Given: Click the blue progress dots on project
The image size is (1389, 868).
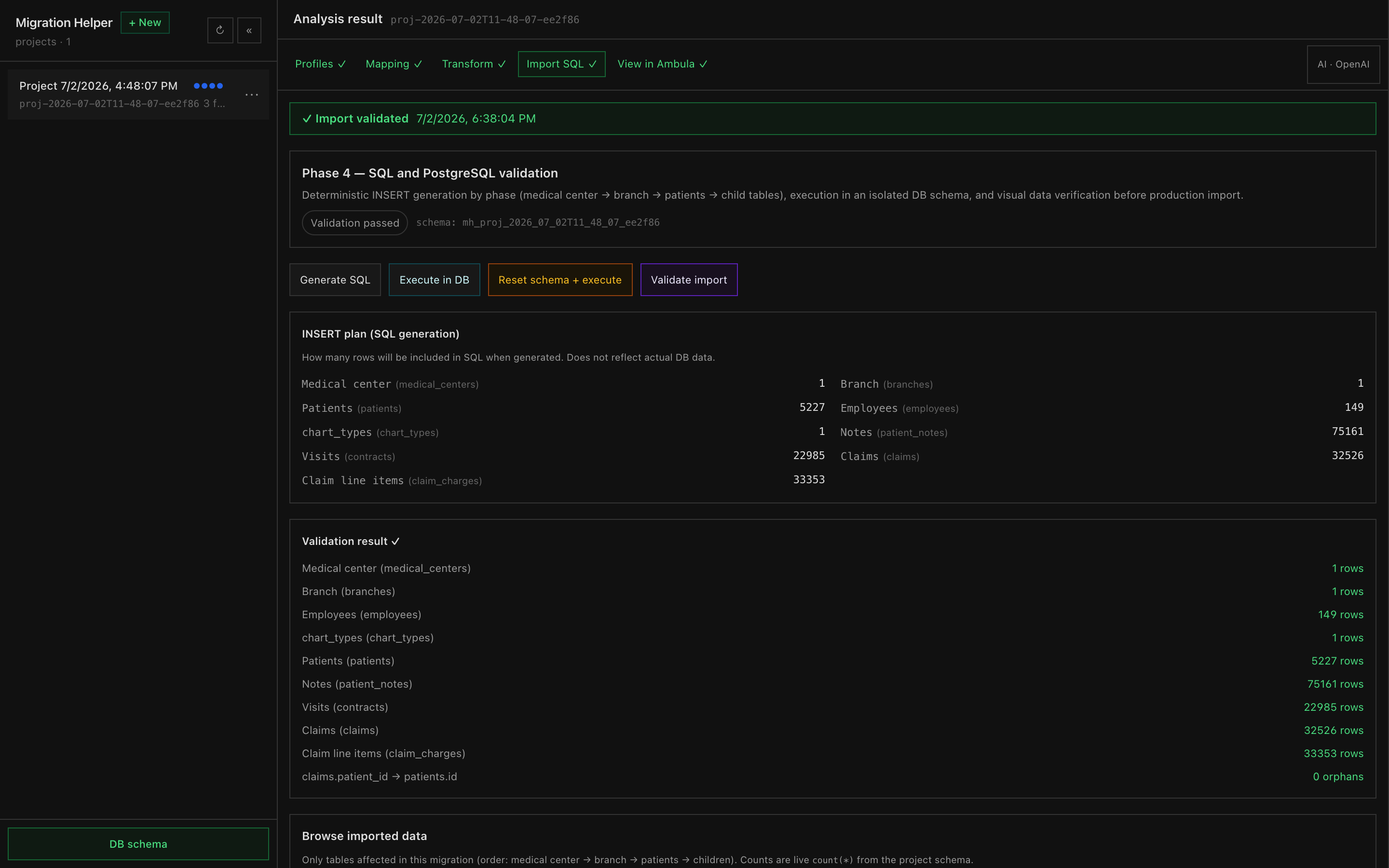Looking at the screenshot, I should coord(208,85).
